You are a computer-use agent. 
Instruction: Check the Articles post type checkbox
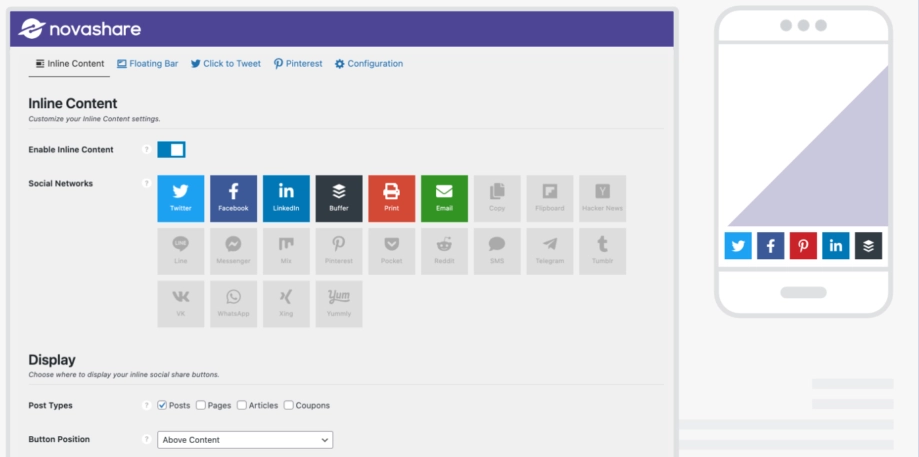click(x=242, y=405)
